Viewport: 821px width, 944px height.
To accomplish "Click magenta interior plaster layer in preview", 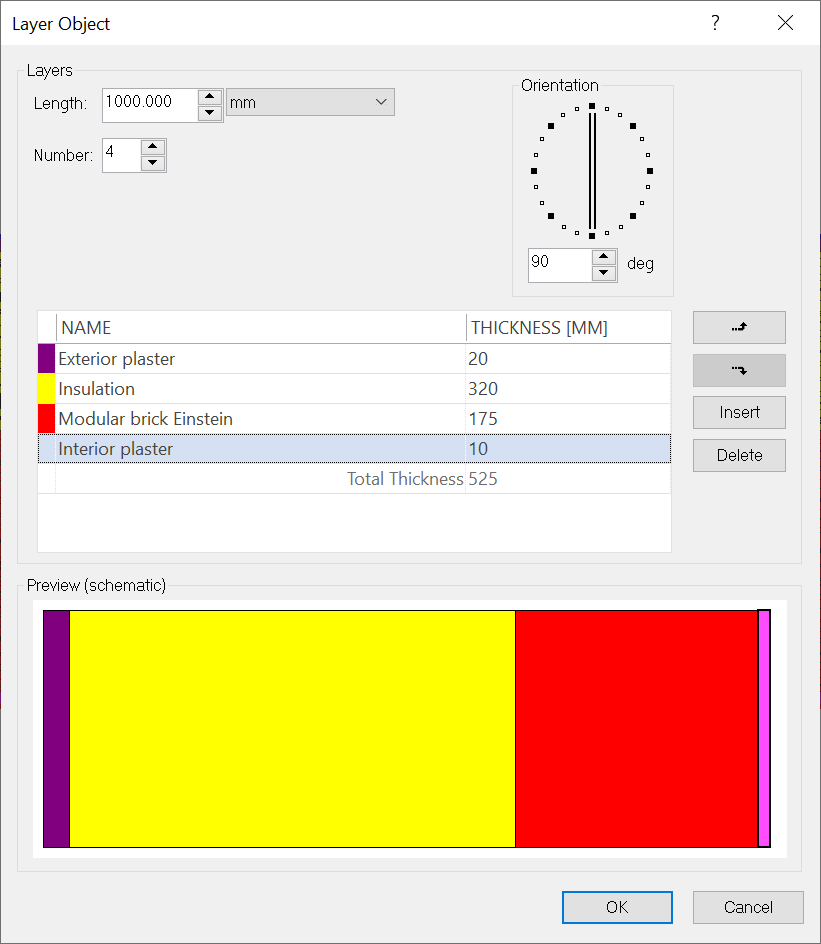I will pos(764,729).
